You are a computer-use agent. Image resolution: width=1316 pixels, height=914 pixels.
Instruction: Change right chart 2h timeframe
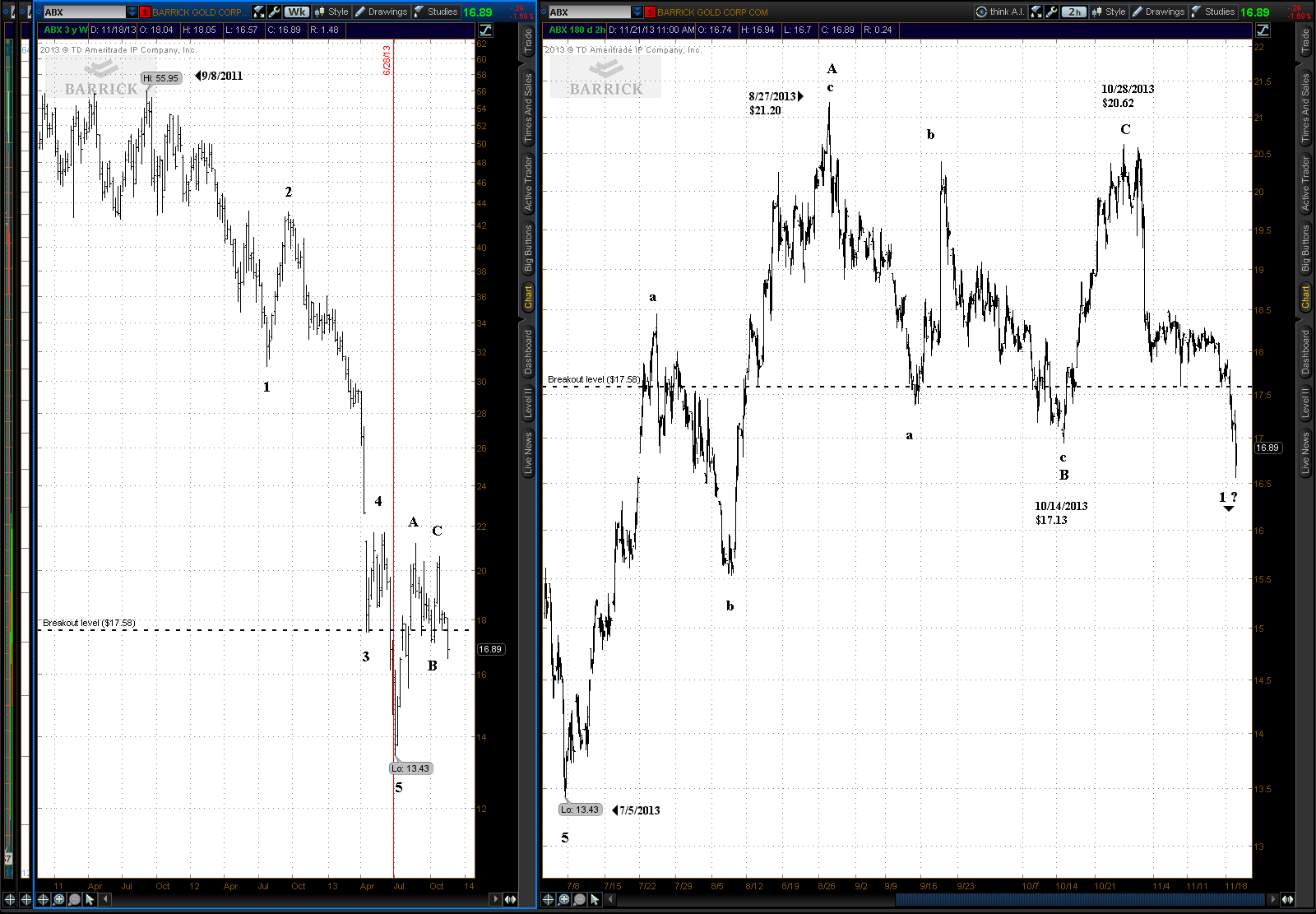coord(1074,12)
